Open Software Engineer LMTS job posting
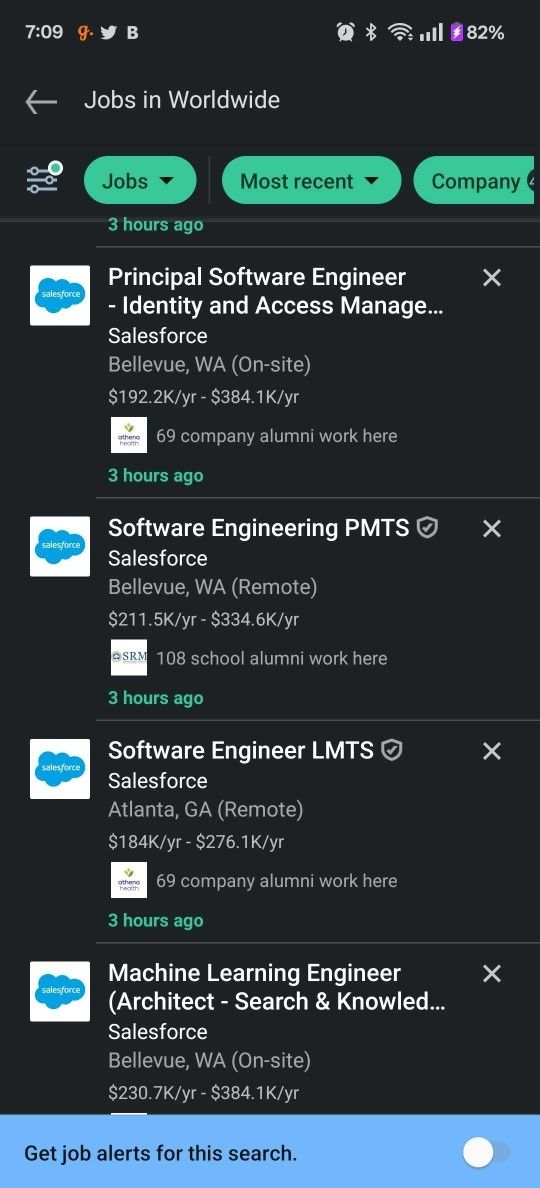Screen dimensions: 540x1188 point(241,750)
